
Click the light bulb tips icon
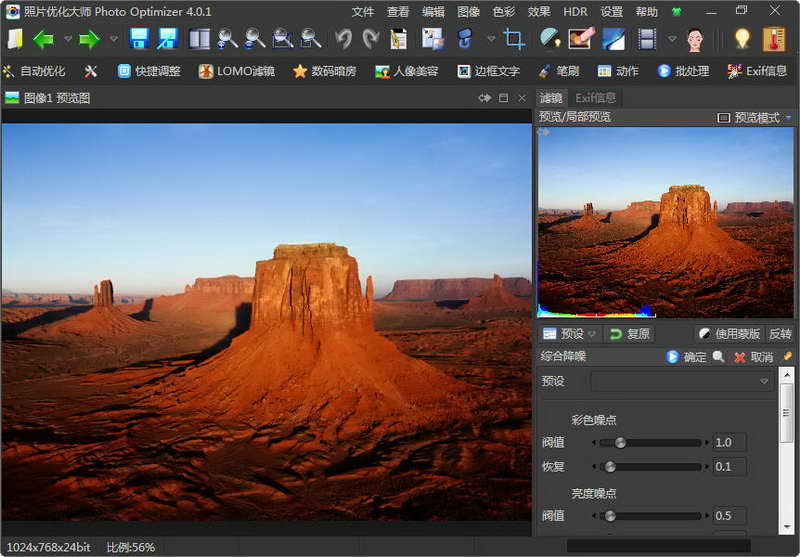(x=741, y=40)
